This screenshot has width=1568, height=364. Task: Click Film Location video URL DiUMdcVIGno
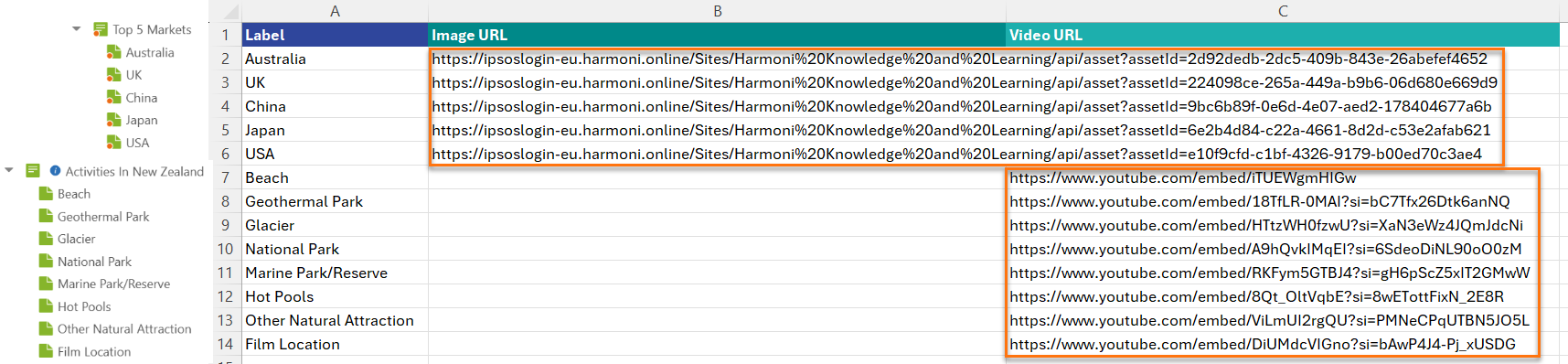tap(1263, 344)
